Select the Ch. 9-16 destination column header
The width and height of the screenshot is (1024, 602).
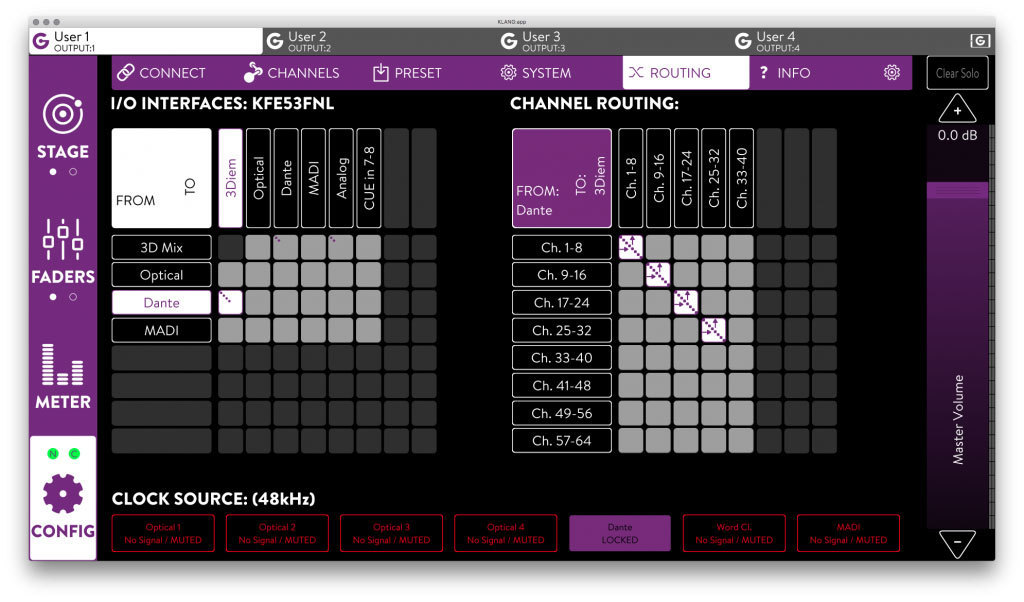coord(658,178)
